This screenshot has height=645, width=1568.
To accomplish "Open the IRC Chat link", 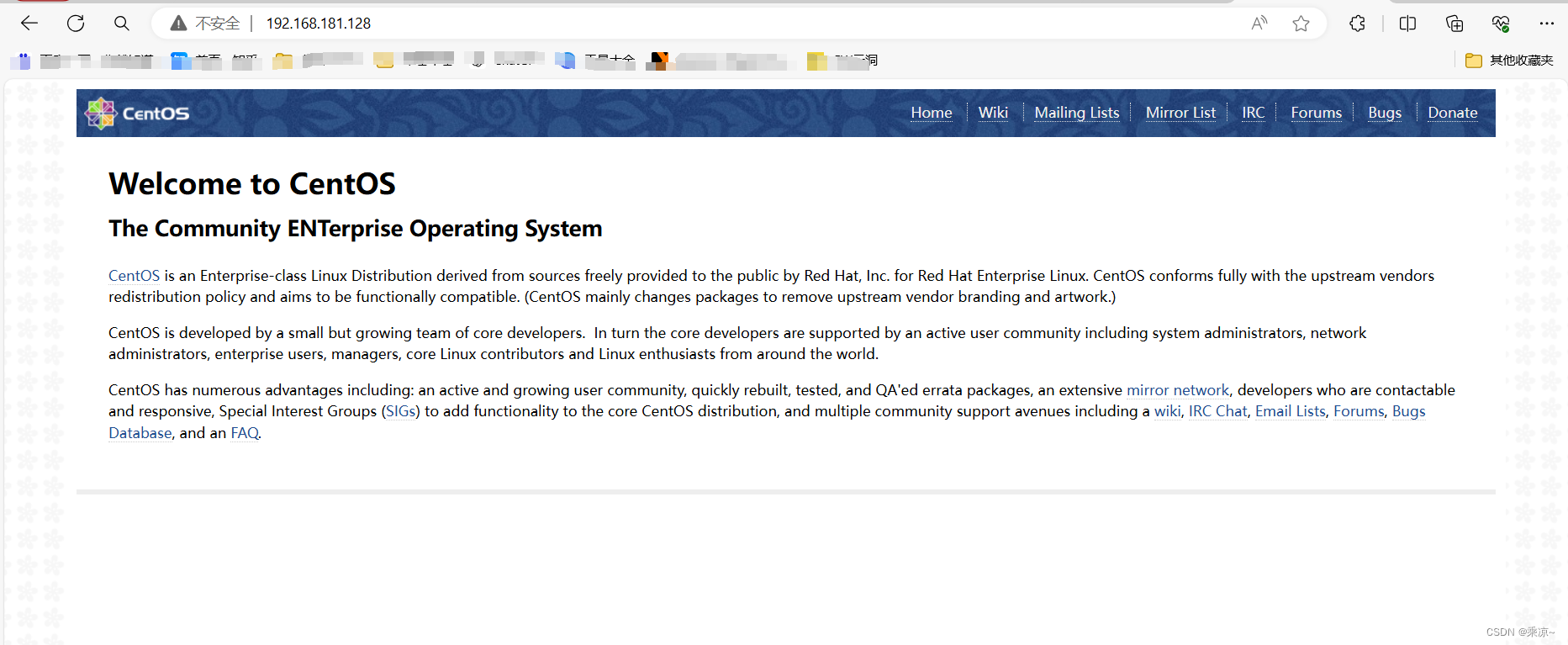I will coord(1218,411).
